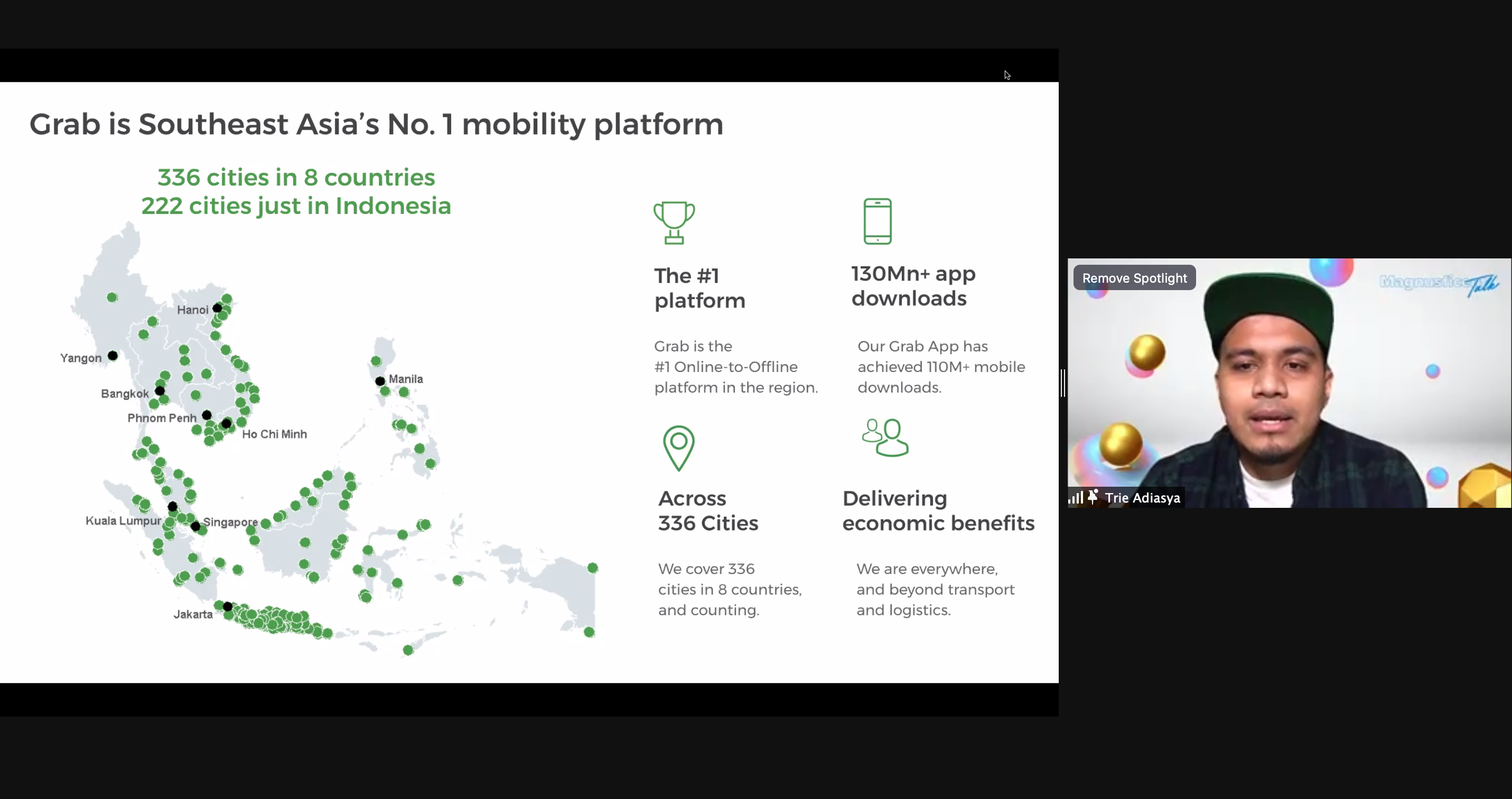Click the paragraph about 110M+ mobile downloads

click(x=941, y=367)
